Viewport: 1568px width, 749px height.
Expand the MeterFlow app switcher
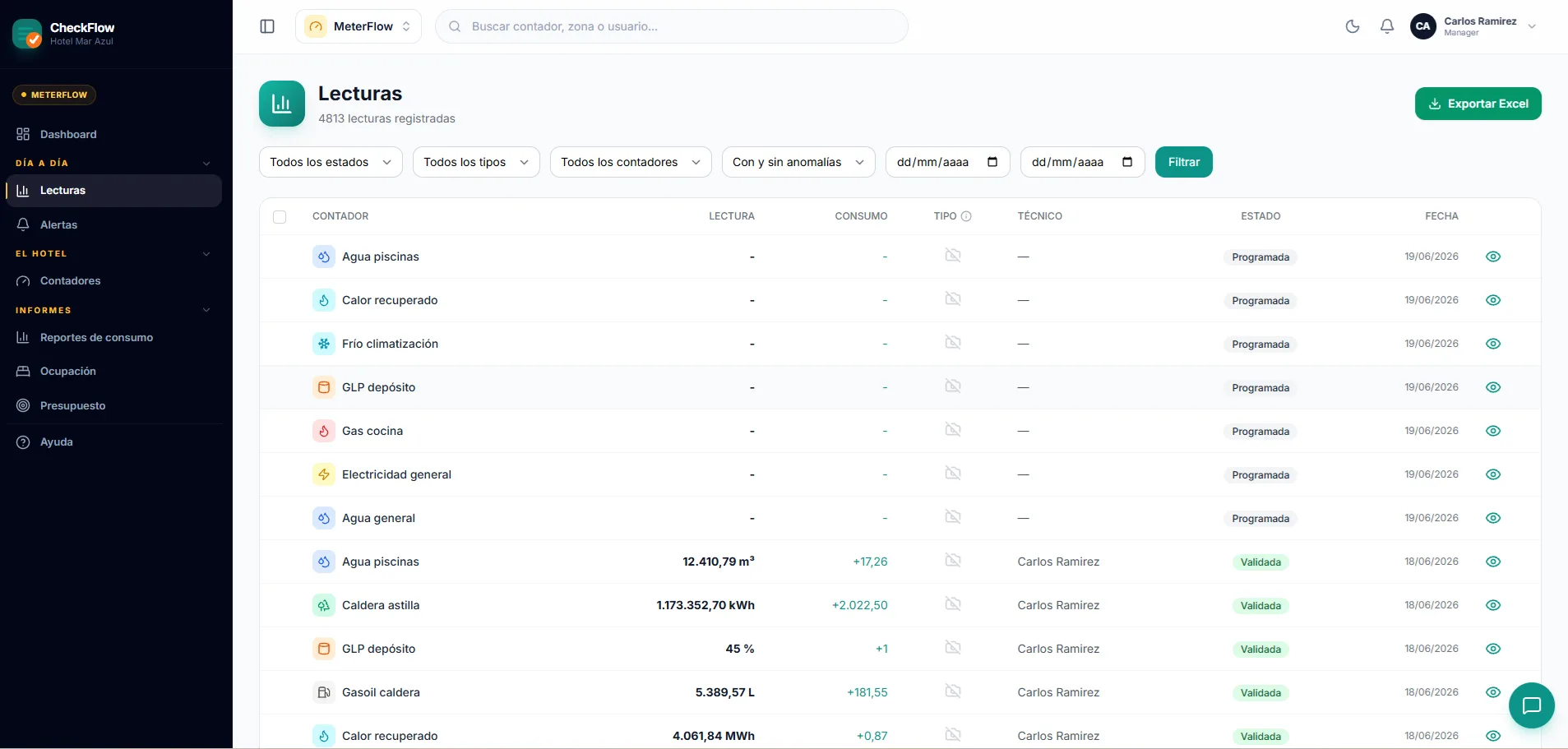click(x=358, y=26)
